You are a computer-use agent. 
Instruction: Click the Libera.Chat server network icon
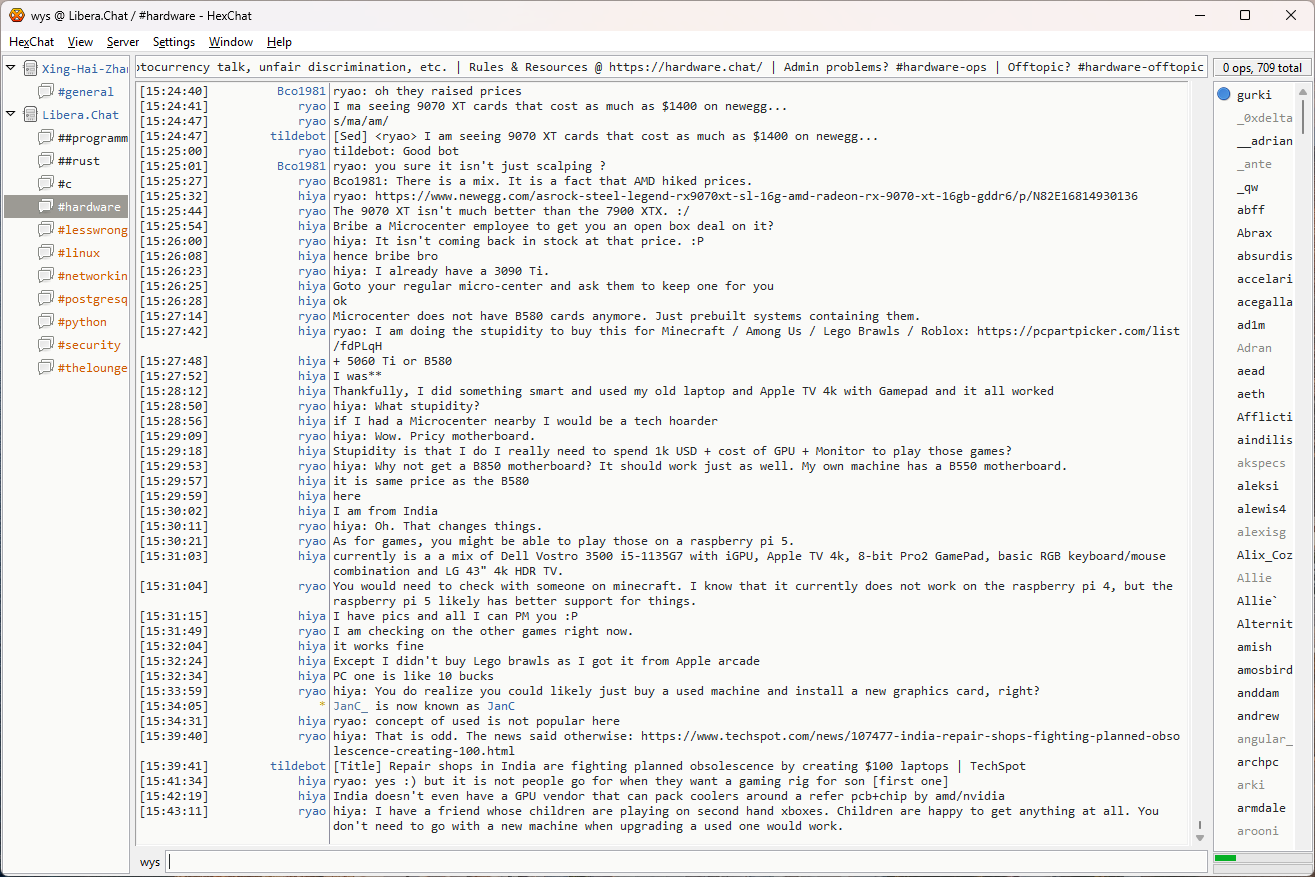coord(30,115)
